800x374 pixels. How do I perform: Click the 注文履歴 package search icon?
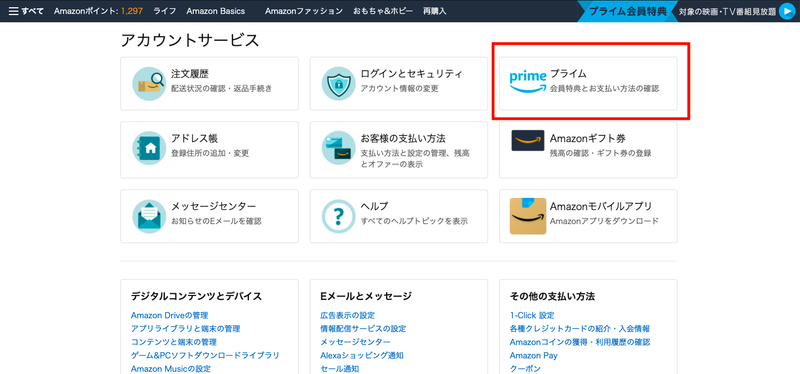coord(149,84)
